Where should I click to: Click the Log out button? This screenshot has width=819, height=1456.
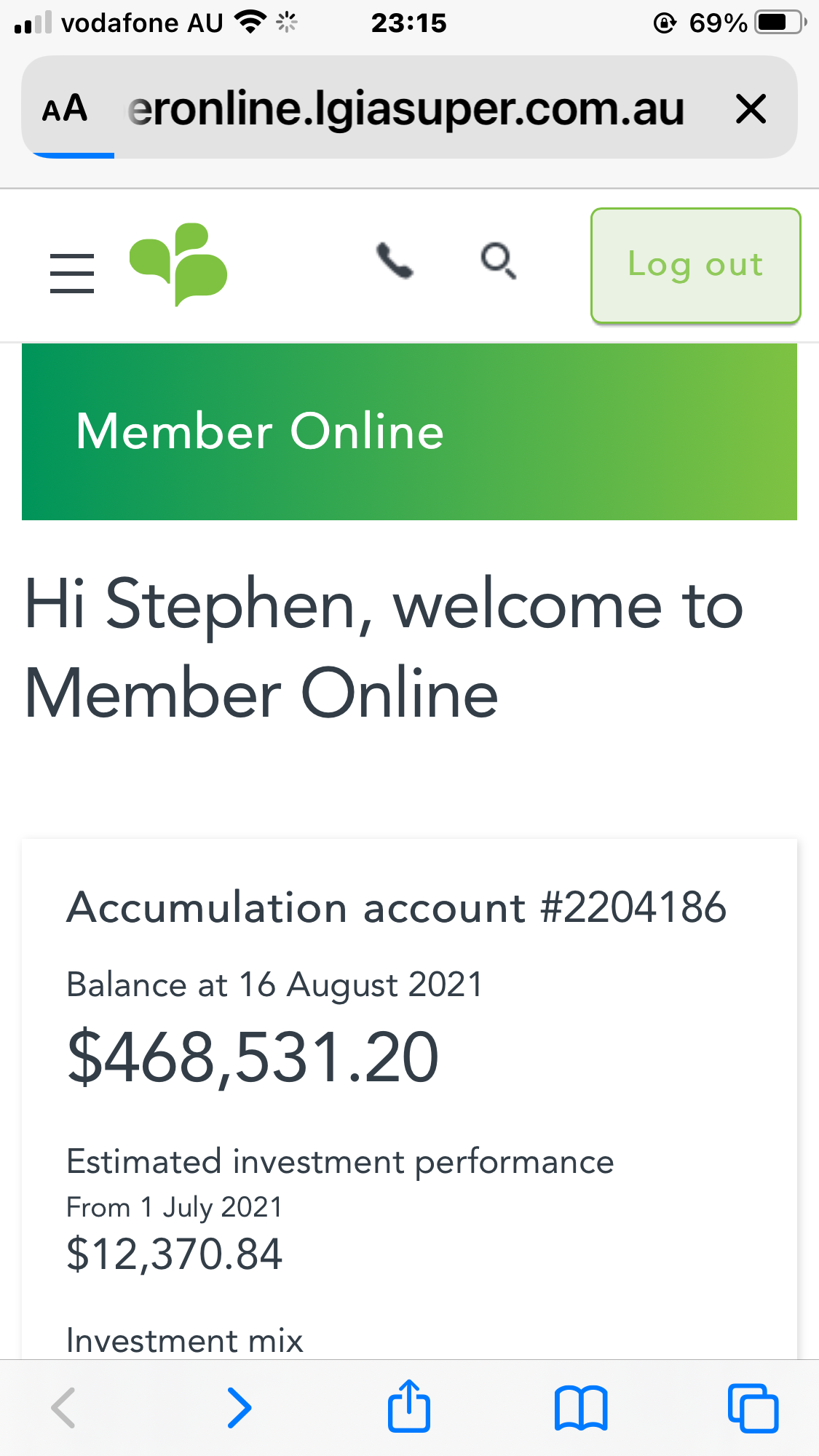tap(695, 265)
